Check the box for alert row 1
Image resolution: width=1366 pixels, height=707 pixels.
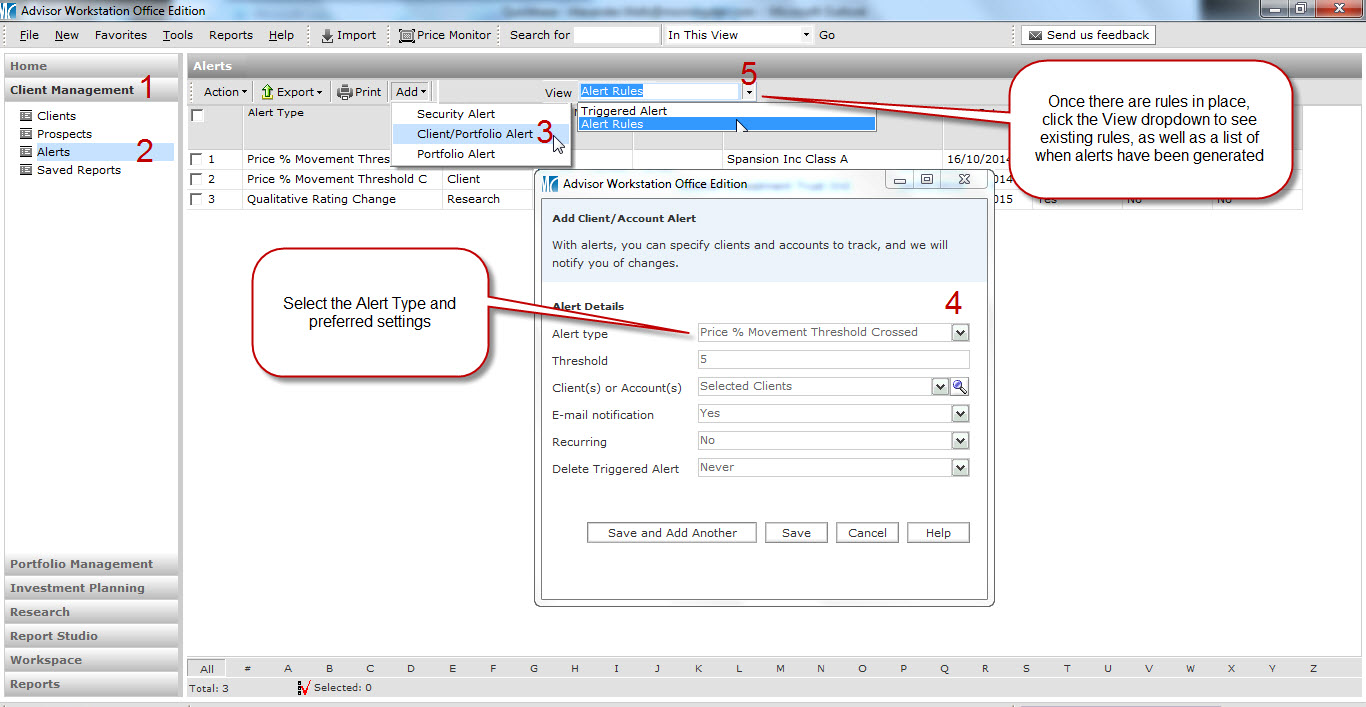pos(196,159)
